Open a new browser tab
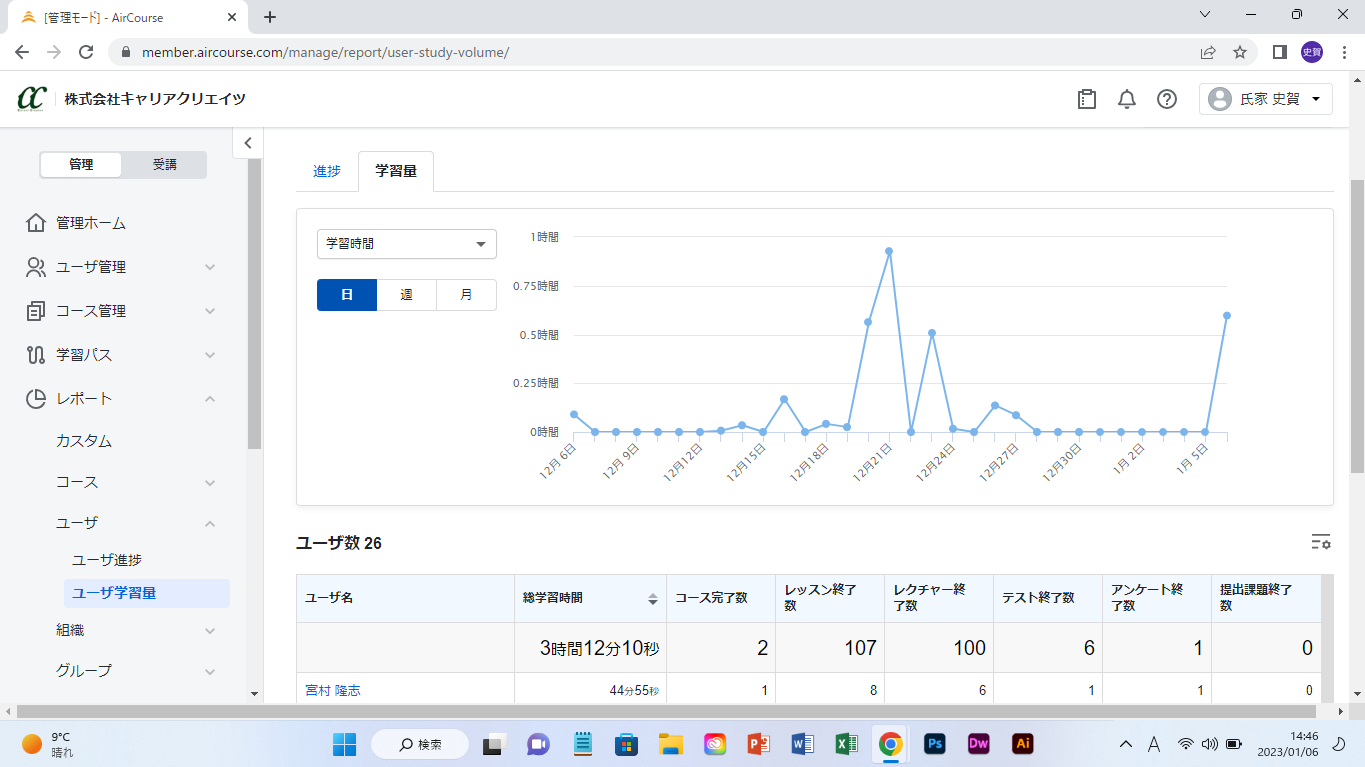 (x=270, y=17)
